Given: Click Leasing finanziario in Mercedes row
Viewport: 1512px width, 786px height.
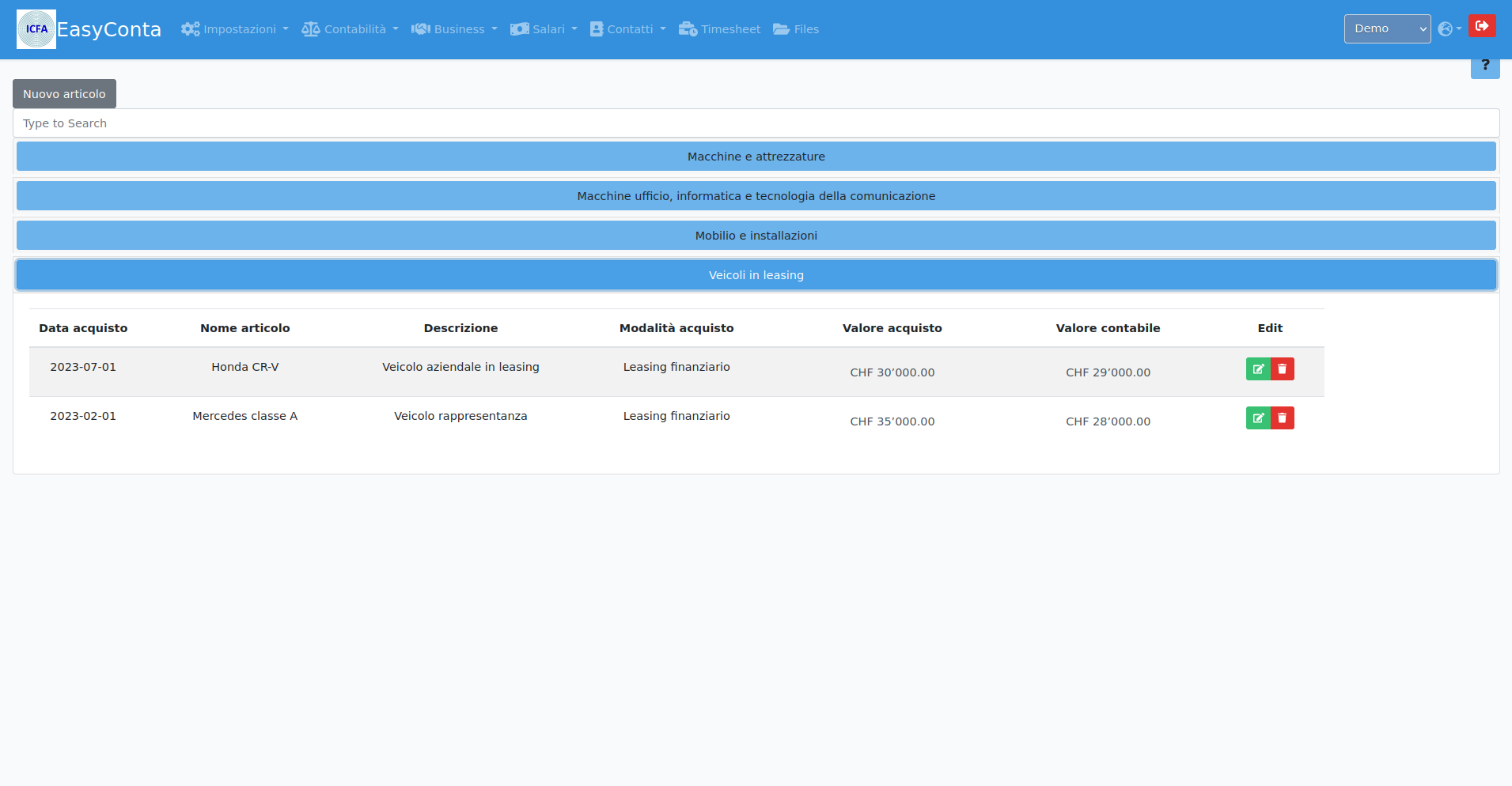Looking at the screenshot, I should coord(676,416).
